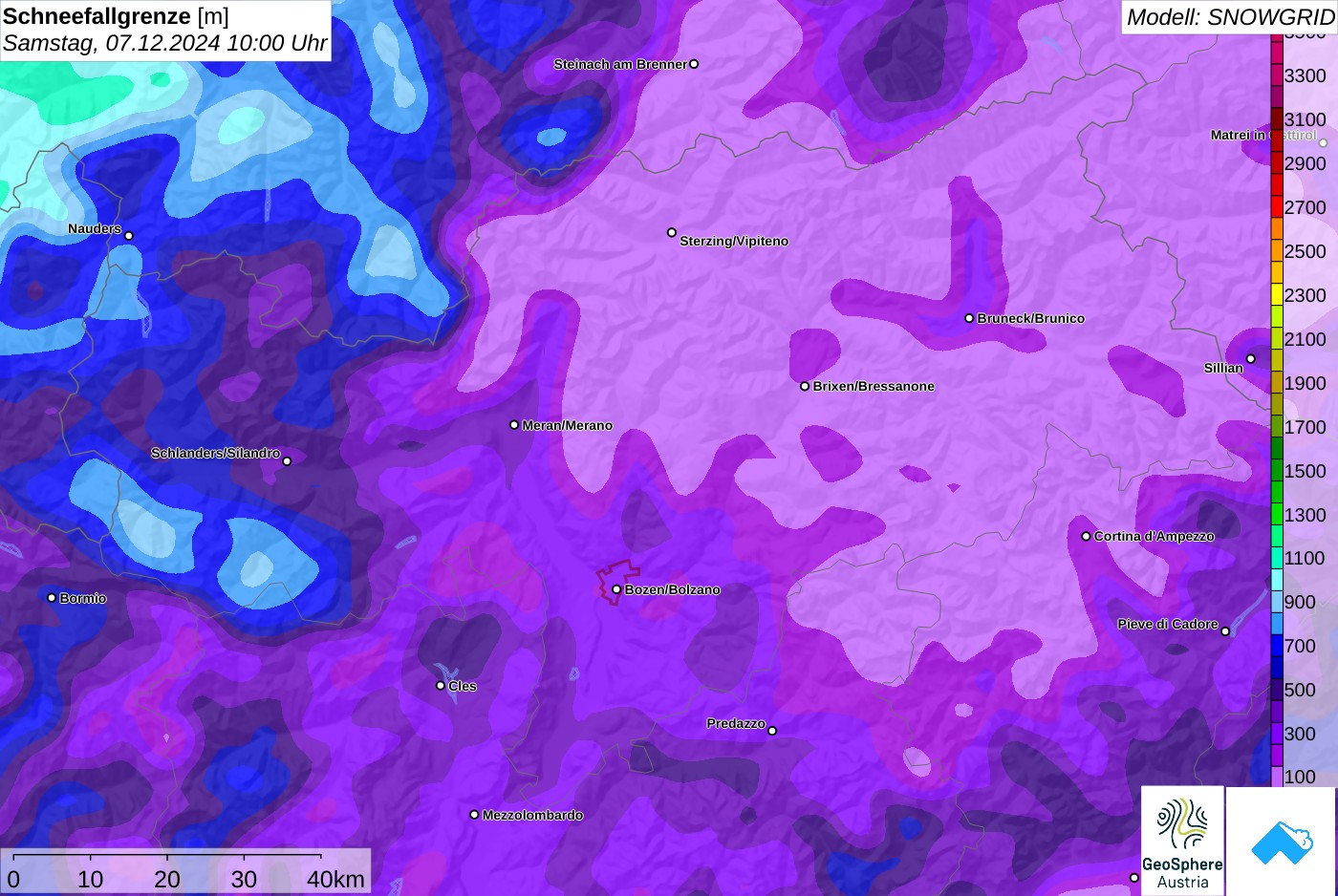Image resolution: width=1338 pixels, height=896 pixels.
Task: Click the Mezzolombardo city label
Action: click(x=532, y=815)
